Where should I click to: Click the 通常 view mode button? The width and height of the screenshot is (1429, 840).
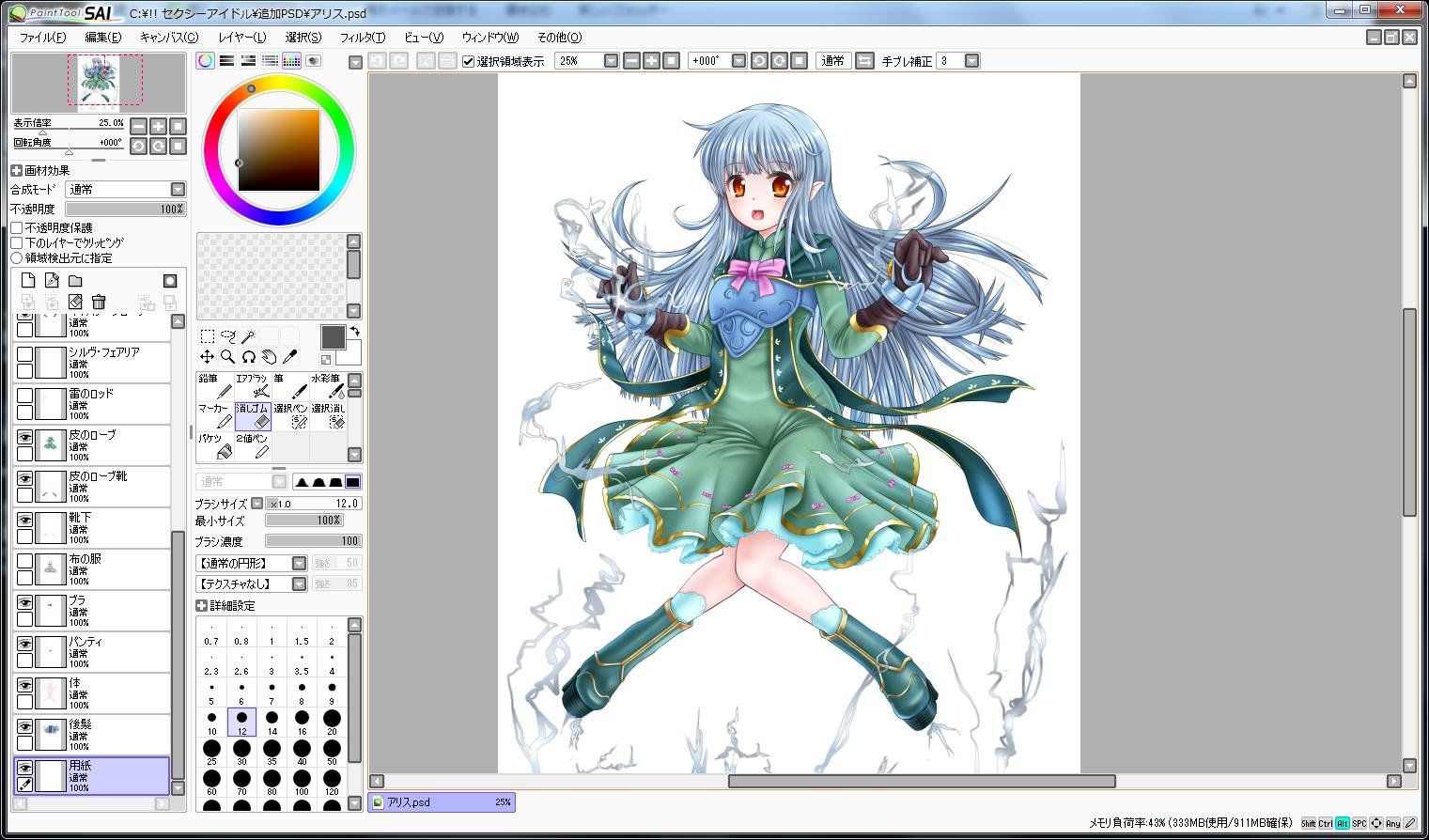click(832, 61)
